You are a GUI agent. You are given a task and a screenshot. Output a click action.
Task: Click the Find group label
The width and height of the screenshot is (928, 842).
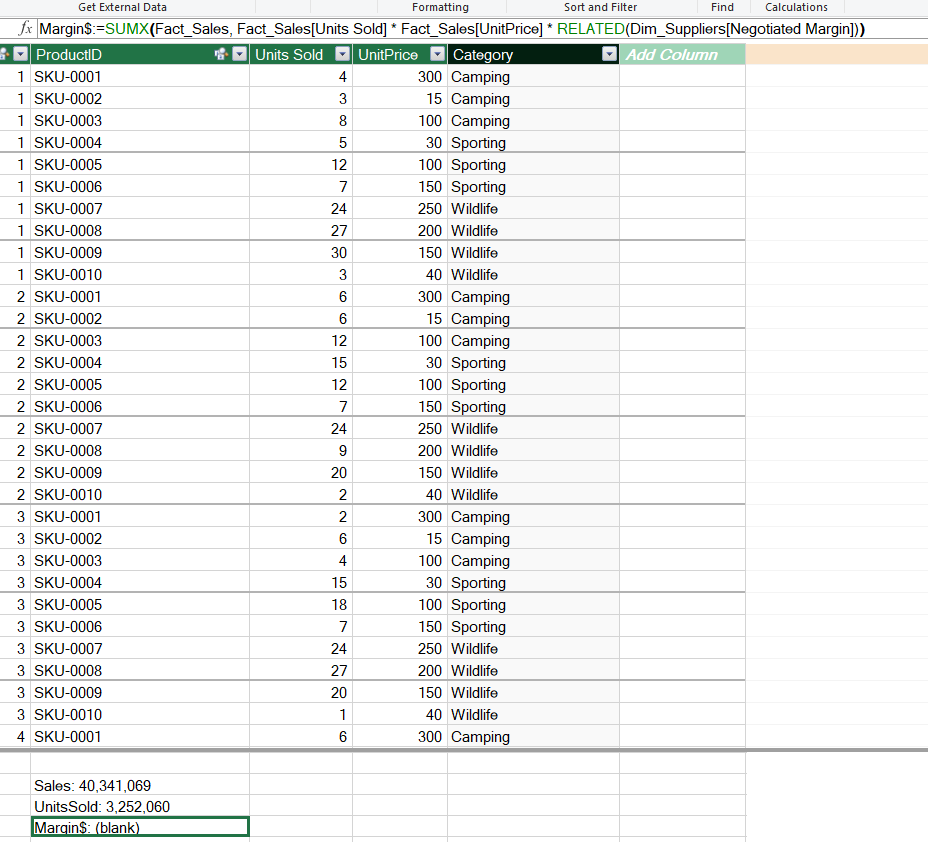pos(722,7)
